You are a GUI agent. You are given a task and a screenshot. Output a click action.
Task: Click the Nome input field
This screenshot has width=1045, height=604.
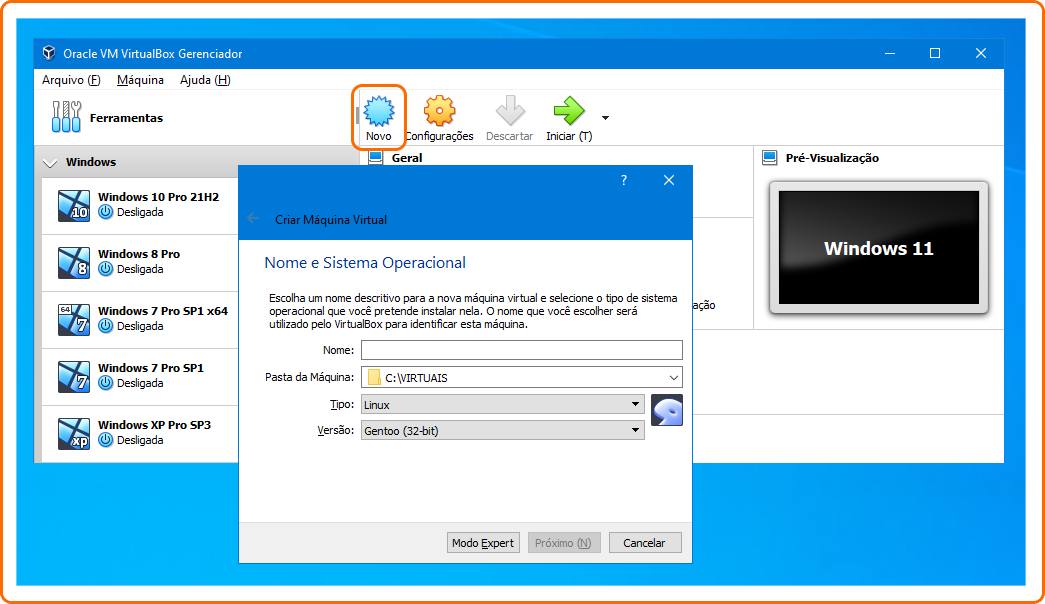[522, 350]
